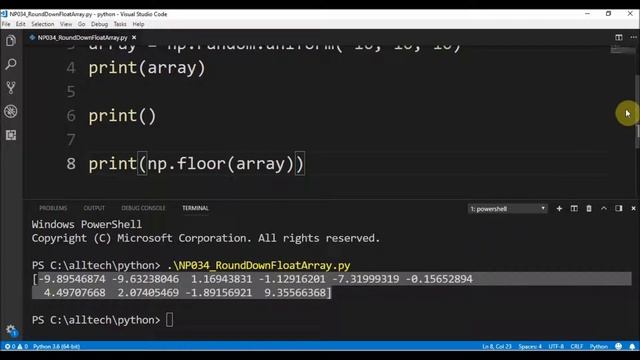Select the NP034_RoundDownFloatArray.py editor tab

(82, 38)
